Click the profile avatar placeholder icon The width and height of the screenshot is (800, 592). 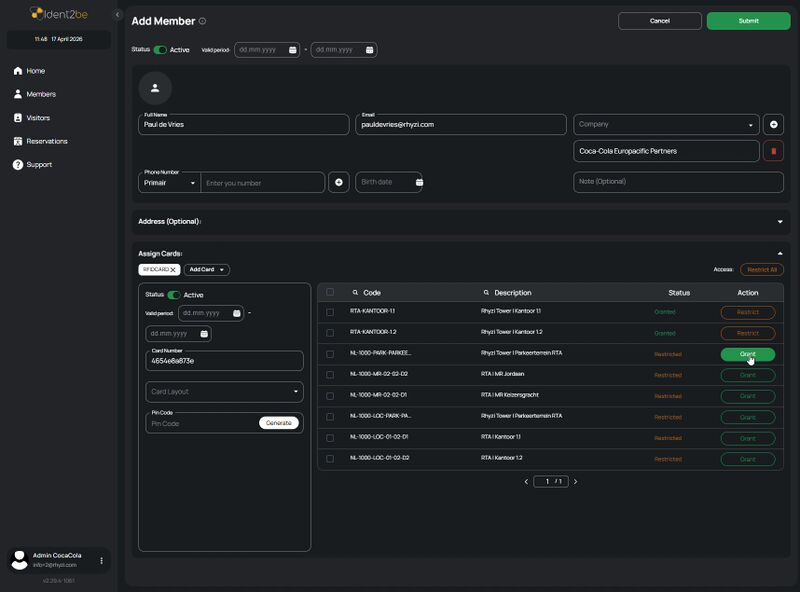(x=155, y=88)
